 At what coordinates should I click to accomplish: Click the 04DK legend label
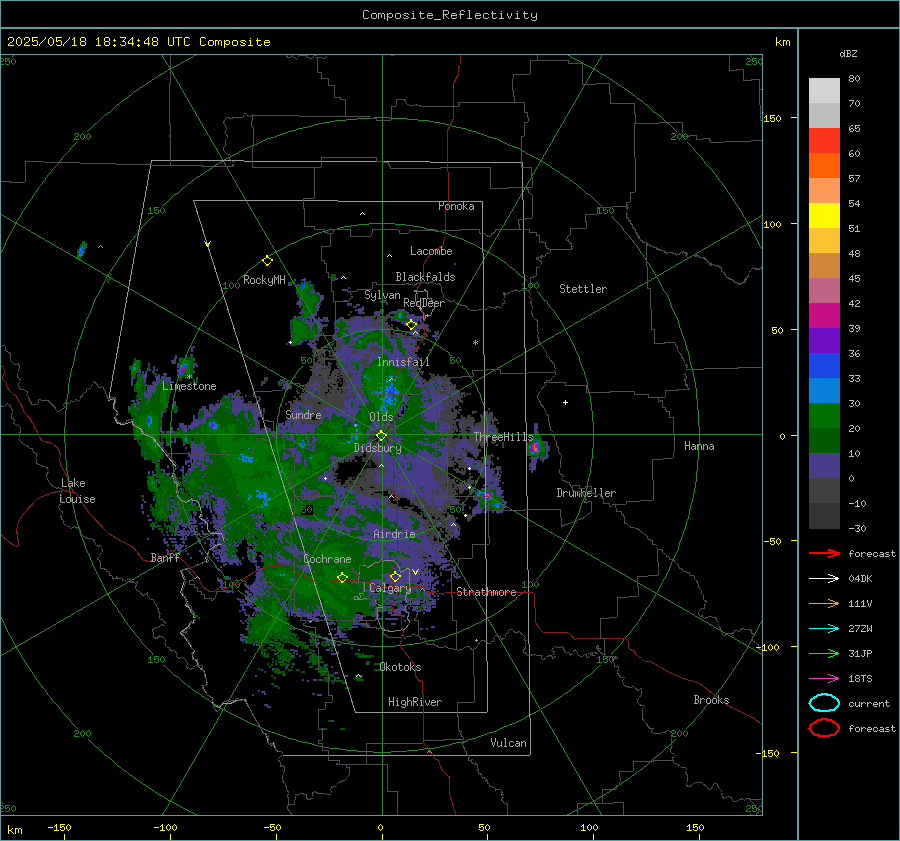pyautogui.click(x=860, y=579)
